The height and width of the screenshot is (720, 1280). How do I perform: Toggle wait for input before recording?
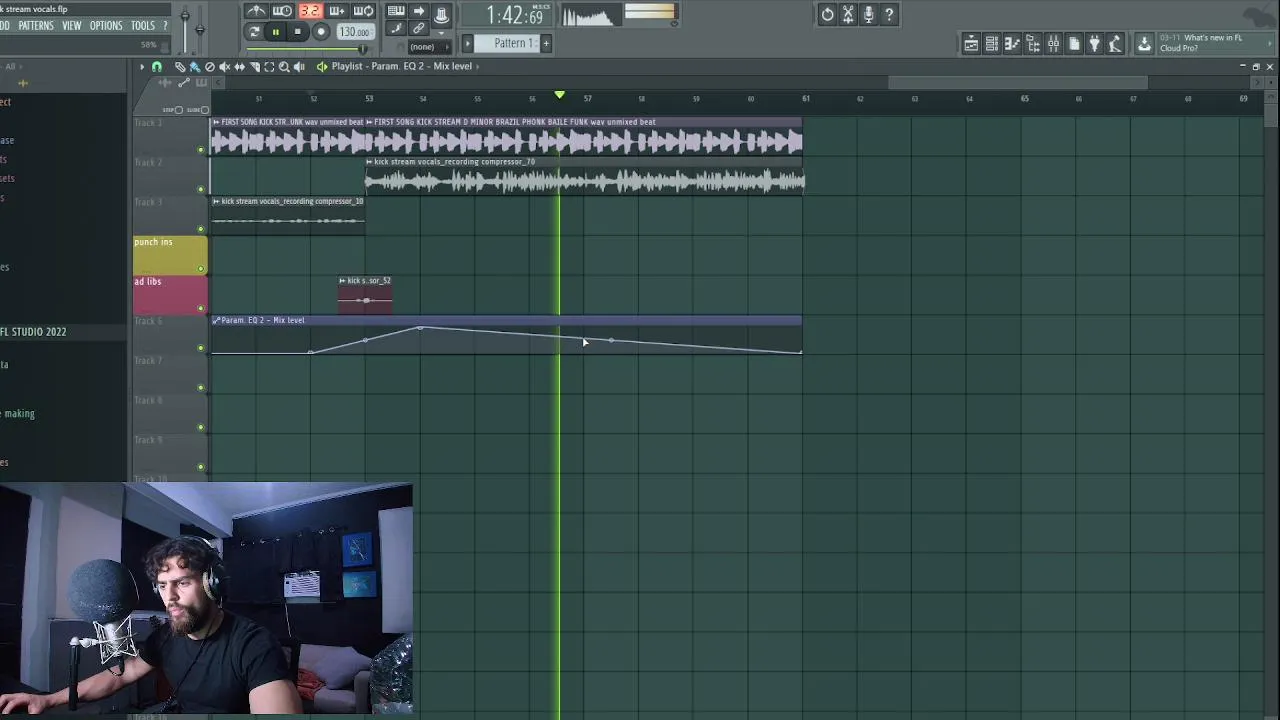tap(282, 11)
